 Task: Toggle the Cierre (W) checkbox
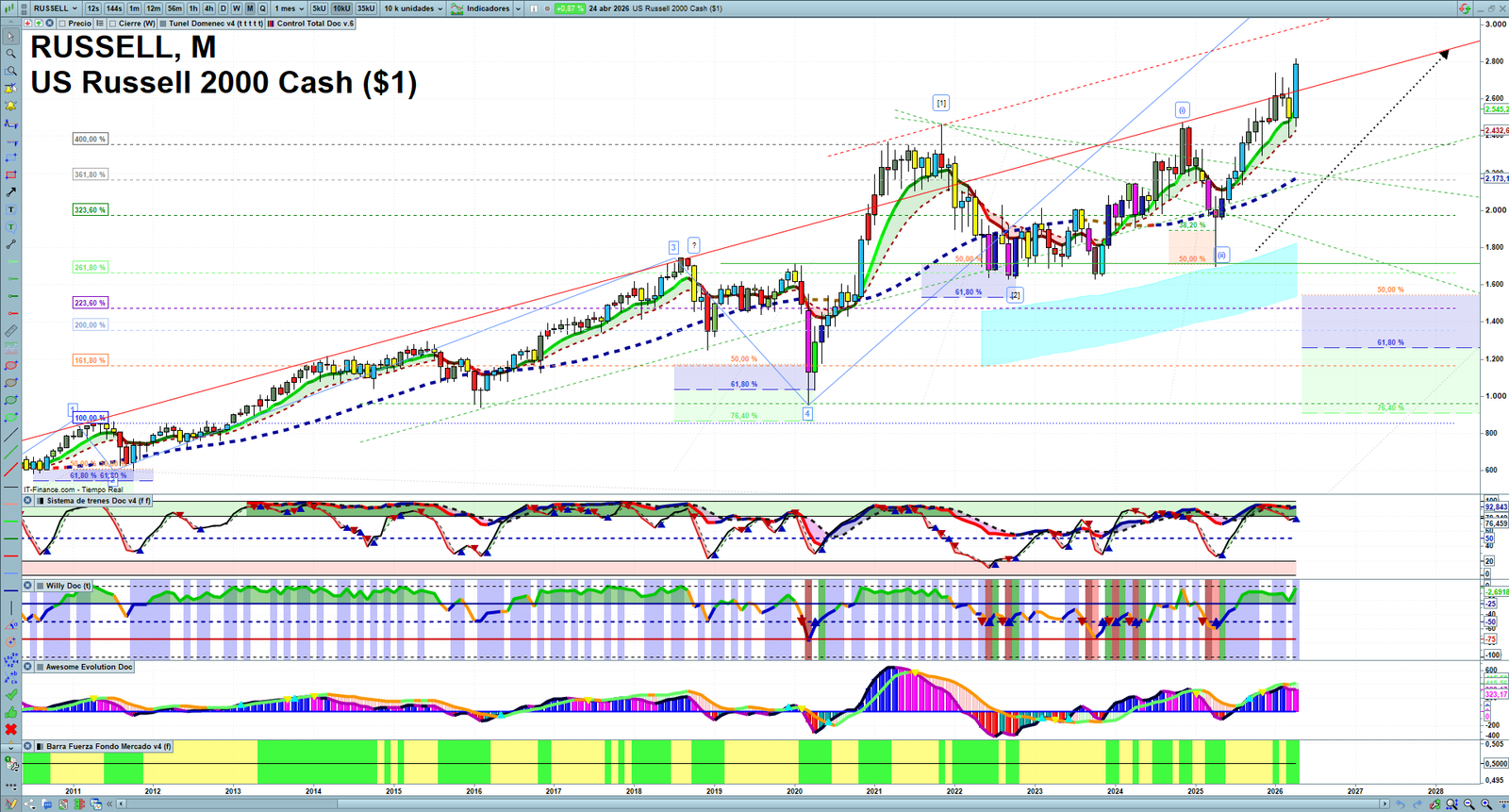pyautogui.click(x=112, y=24)
